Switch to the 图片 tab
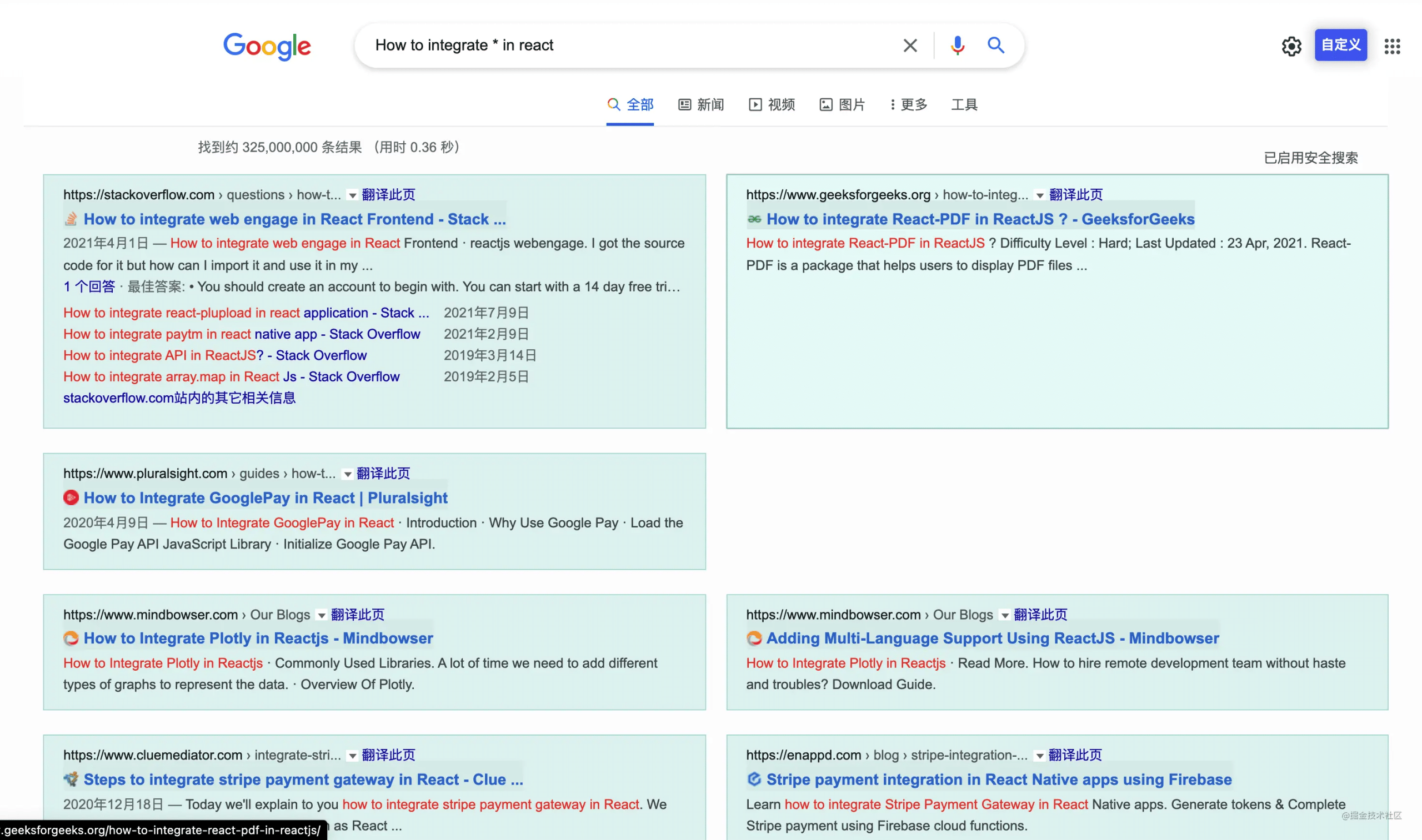The height and width of the screenshot is (840, 1422). click(842, 105)
